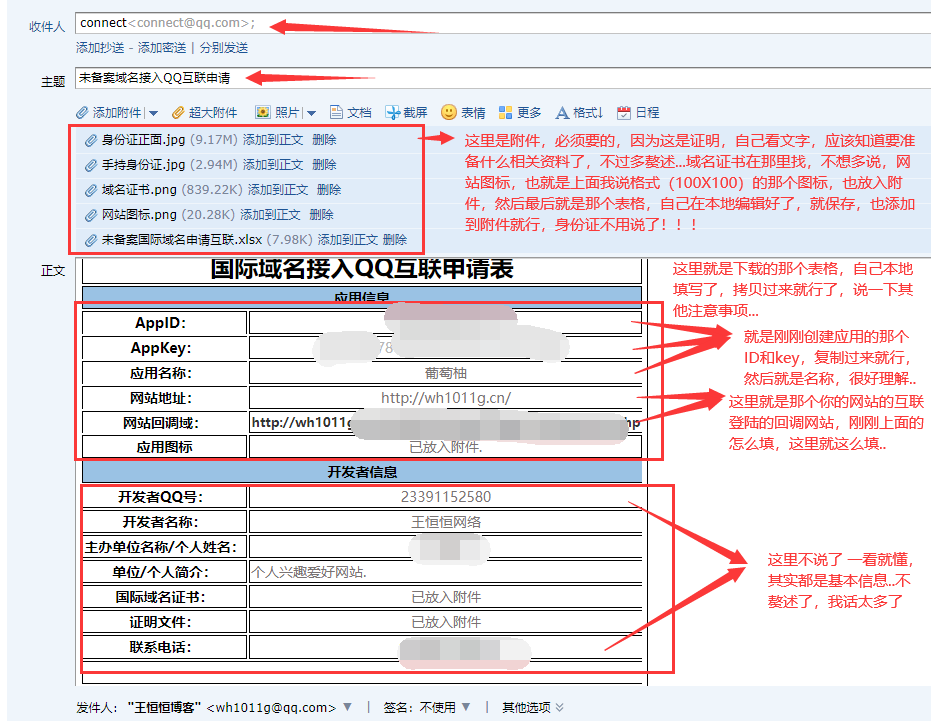The image size is (931, 722).
Task: Expand 其他选项 options
Action: (x=533, y=708)
